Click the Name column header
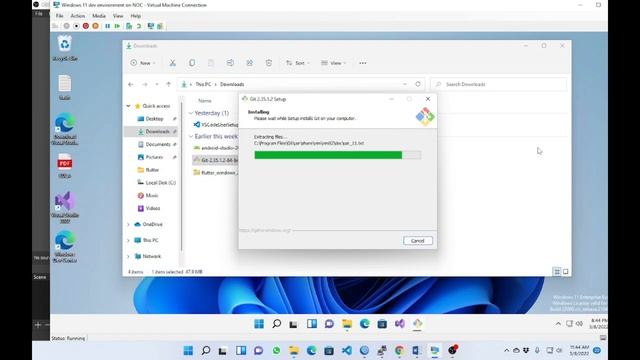The image size is (640, 360). click(205, 100)
